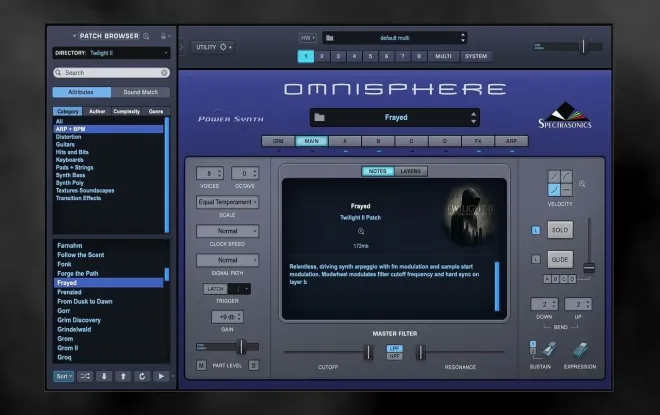This screenshot has width=660, height=415.
Task: Open the Trigger mode dropdown
Action: coord(239,289)
